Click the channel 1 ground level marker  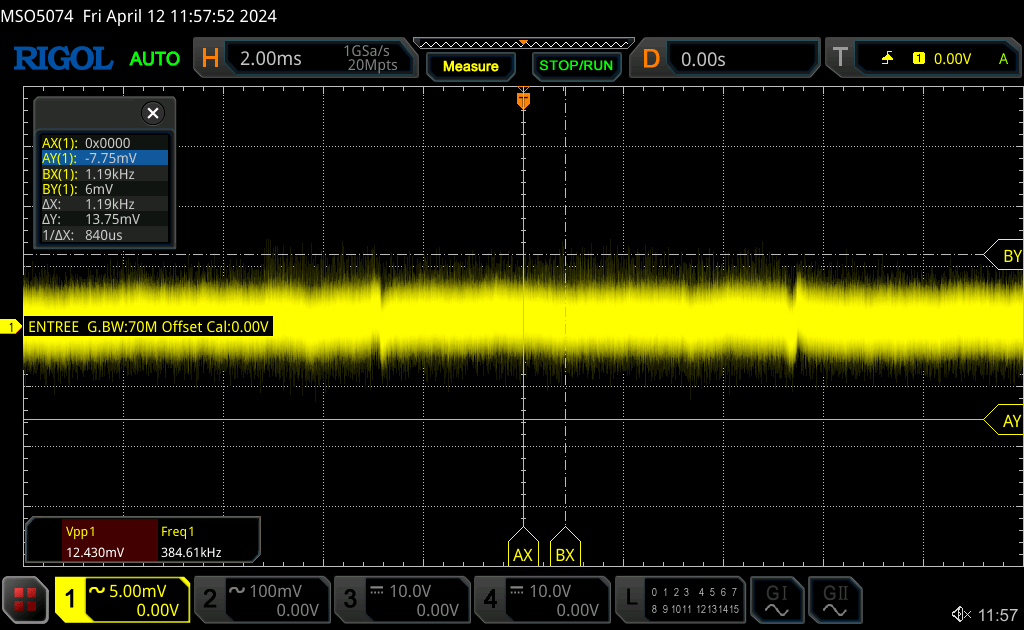click(x=10, y=326)
